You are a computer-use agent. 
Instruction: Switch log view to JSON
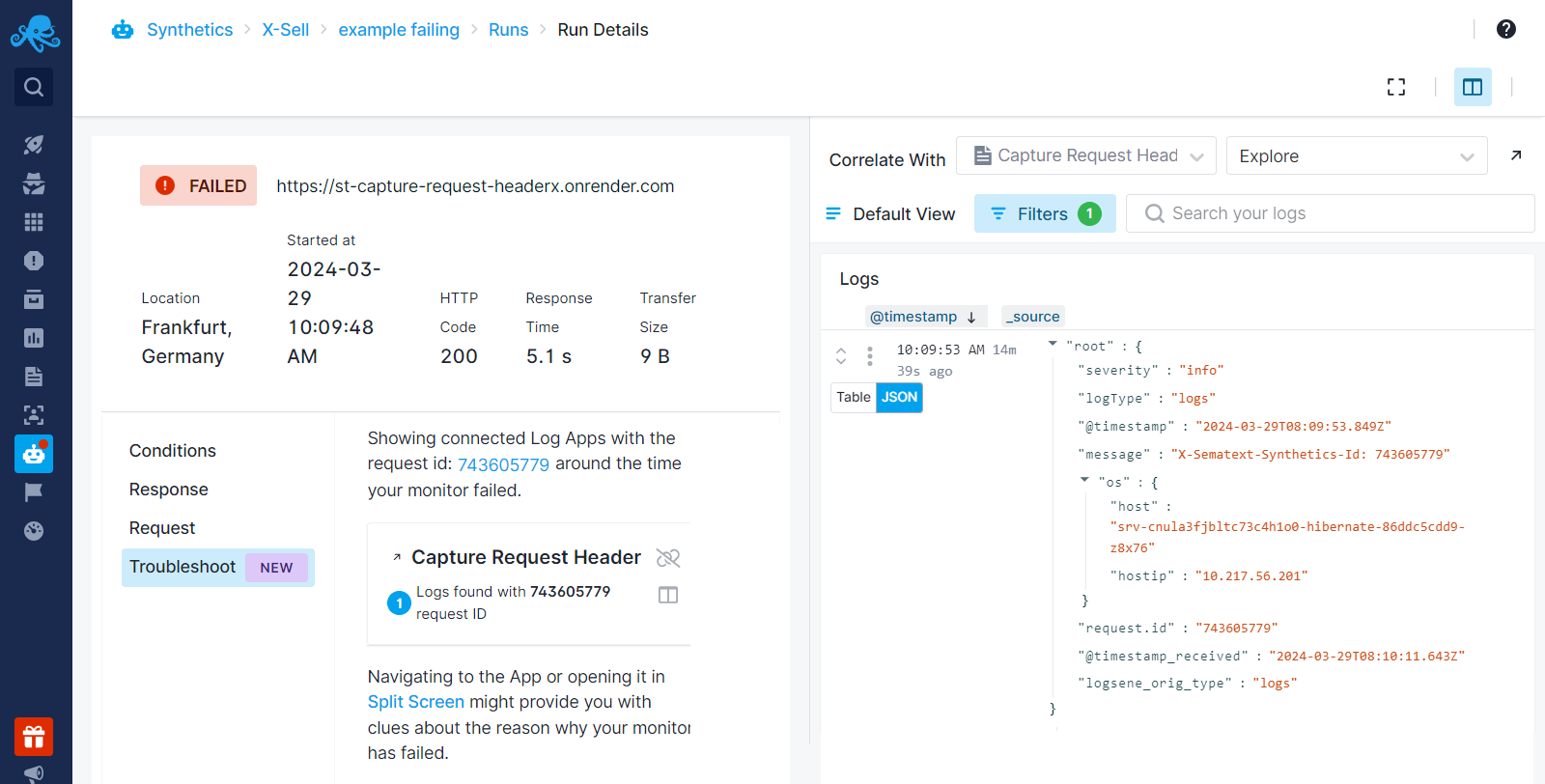pyautogui.click(x=899, y=398)
